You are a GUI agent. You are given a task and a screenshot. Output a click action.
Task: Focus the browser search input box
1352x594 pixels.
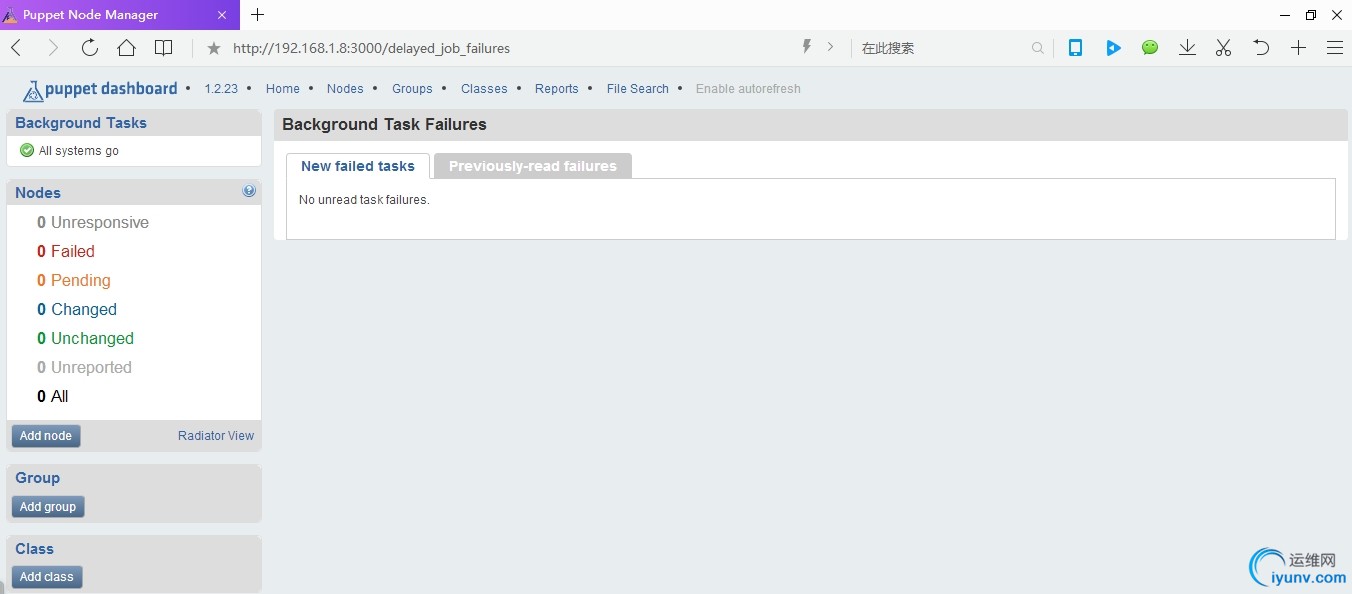pos(942,48)
